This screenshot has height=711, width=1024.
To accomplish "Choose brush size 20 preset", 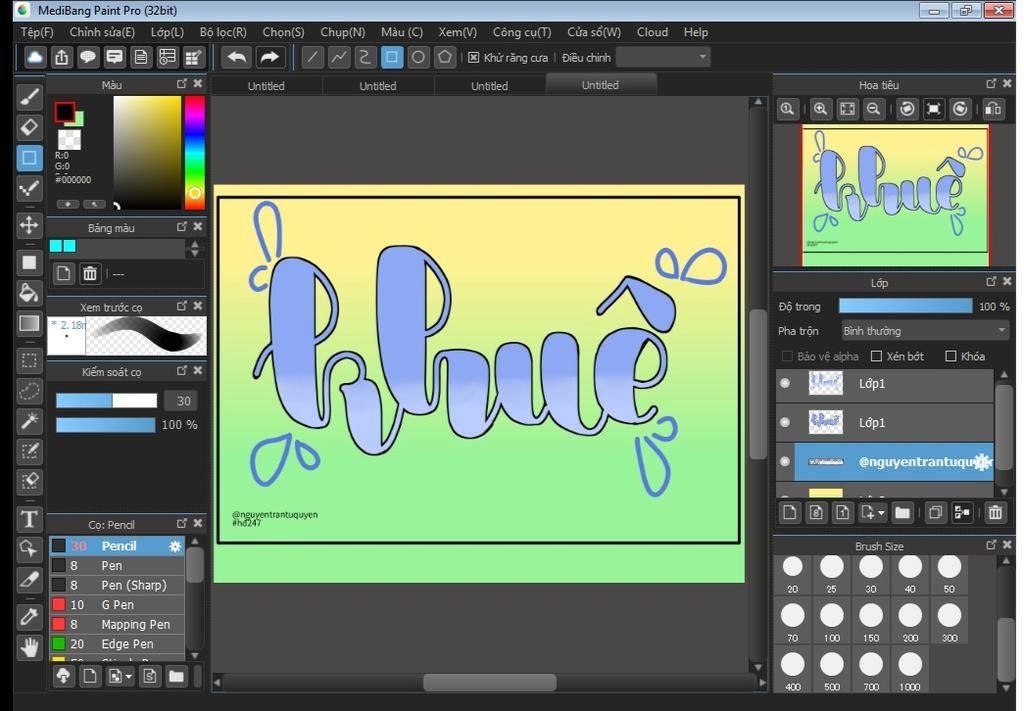I will click(x=792, y=573).
